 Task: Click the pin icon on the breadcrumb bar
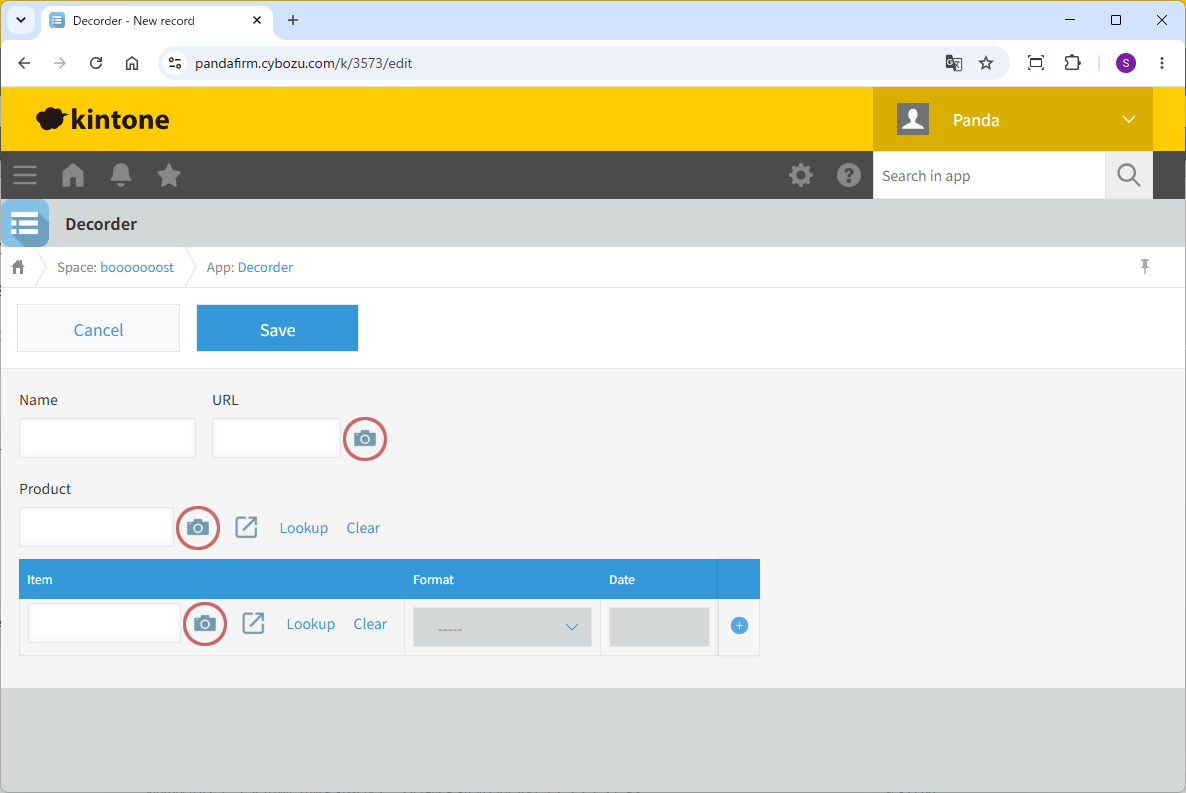point(1144,266)
